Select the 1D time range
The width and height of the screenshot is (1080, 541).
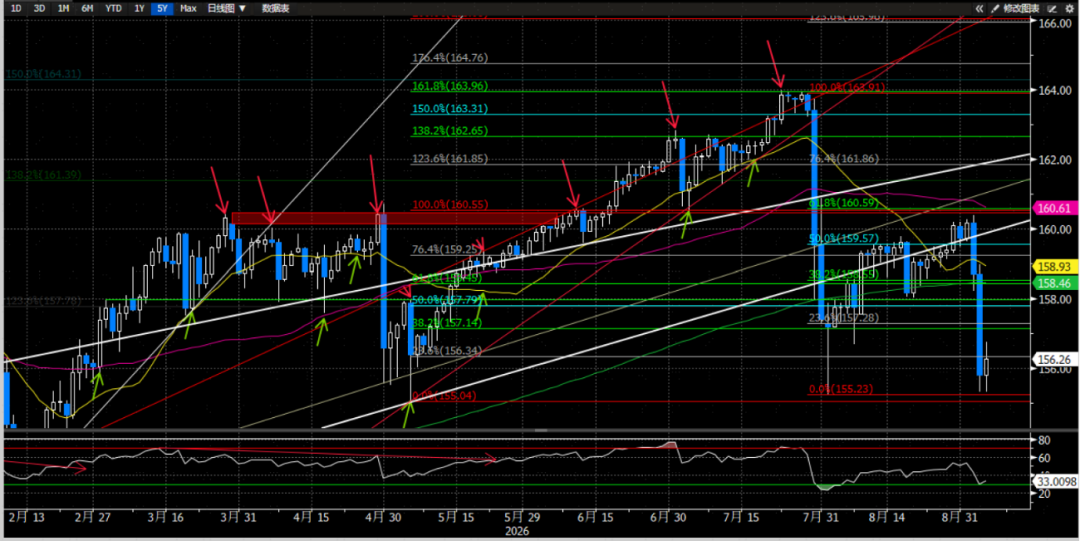coord(17,8)
